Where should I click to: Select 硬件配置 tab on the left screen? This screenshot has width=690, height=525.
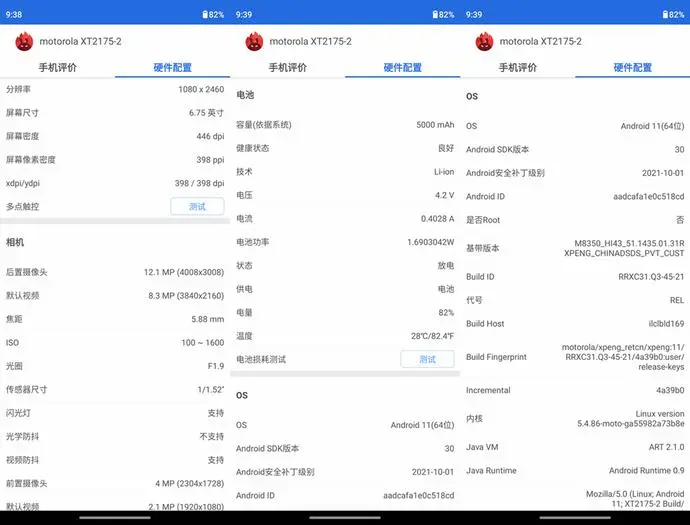172,67
